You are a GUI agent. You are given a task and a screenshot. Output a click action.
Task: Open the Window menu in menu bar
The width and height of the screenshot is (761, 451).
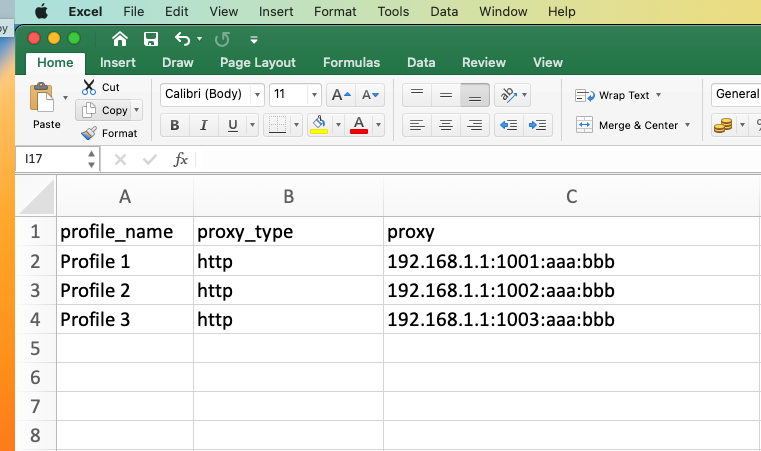click(x=503, y=11)
